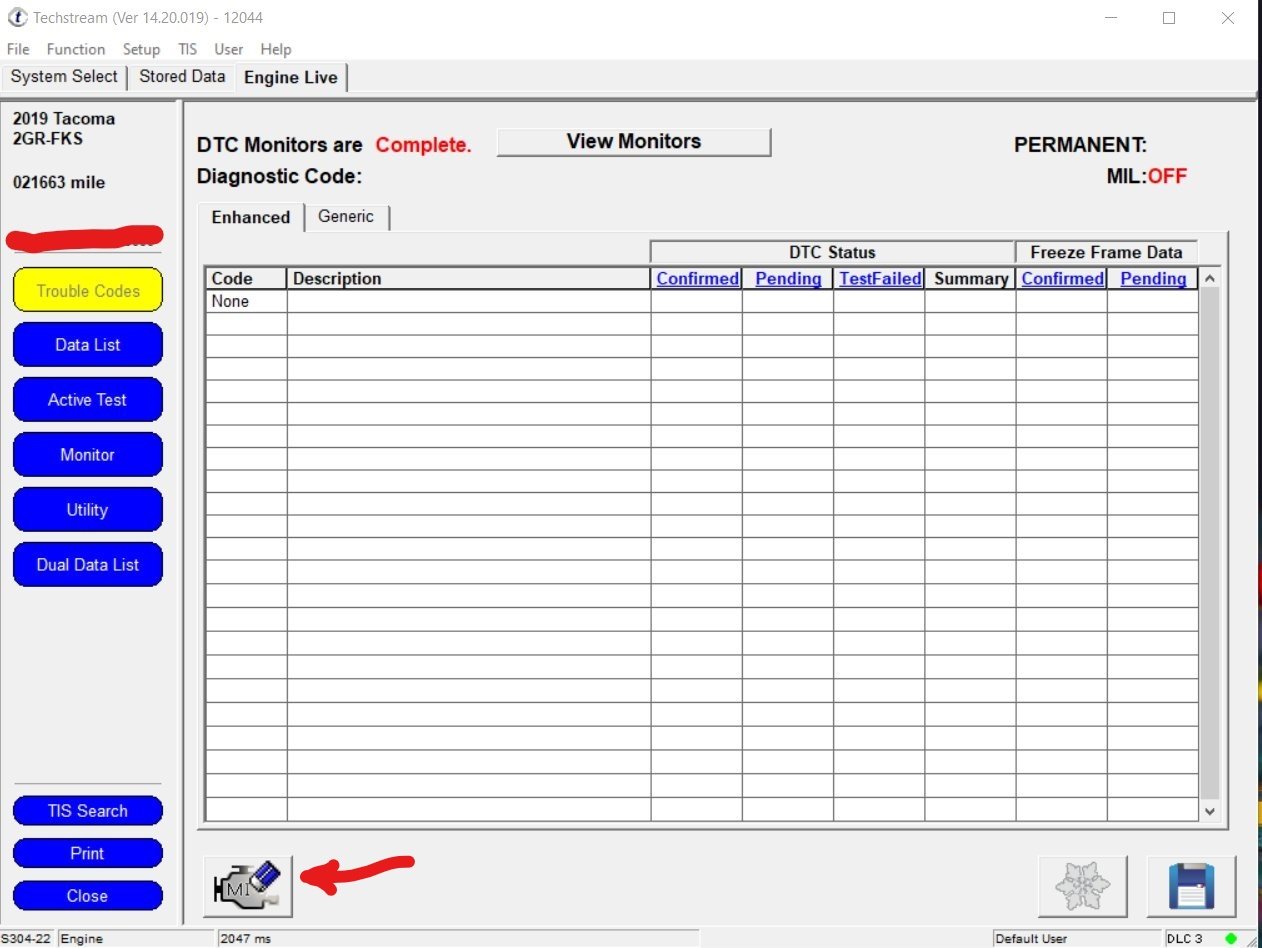
Task: Click the None entry in the Code column
Action: click(x=230, y=301)
